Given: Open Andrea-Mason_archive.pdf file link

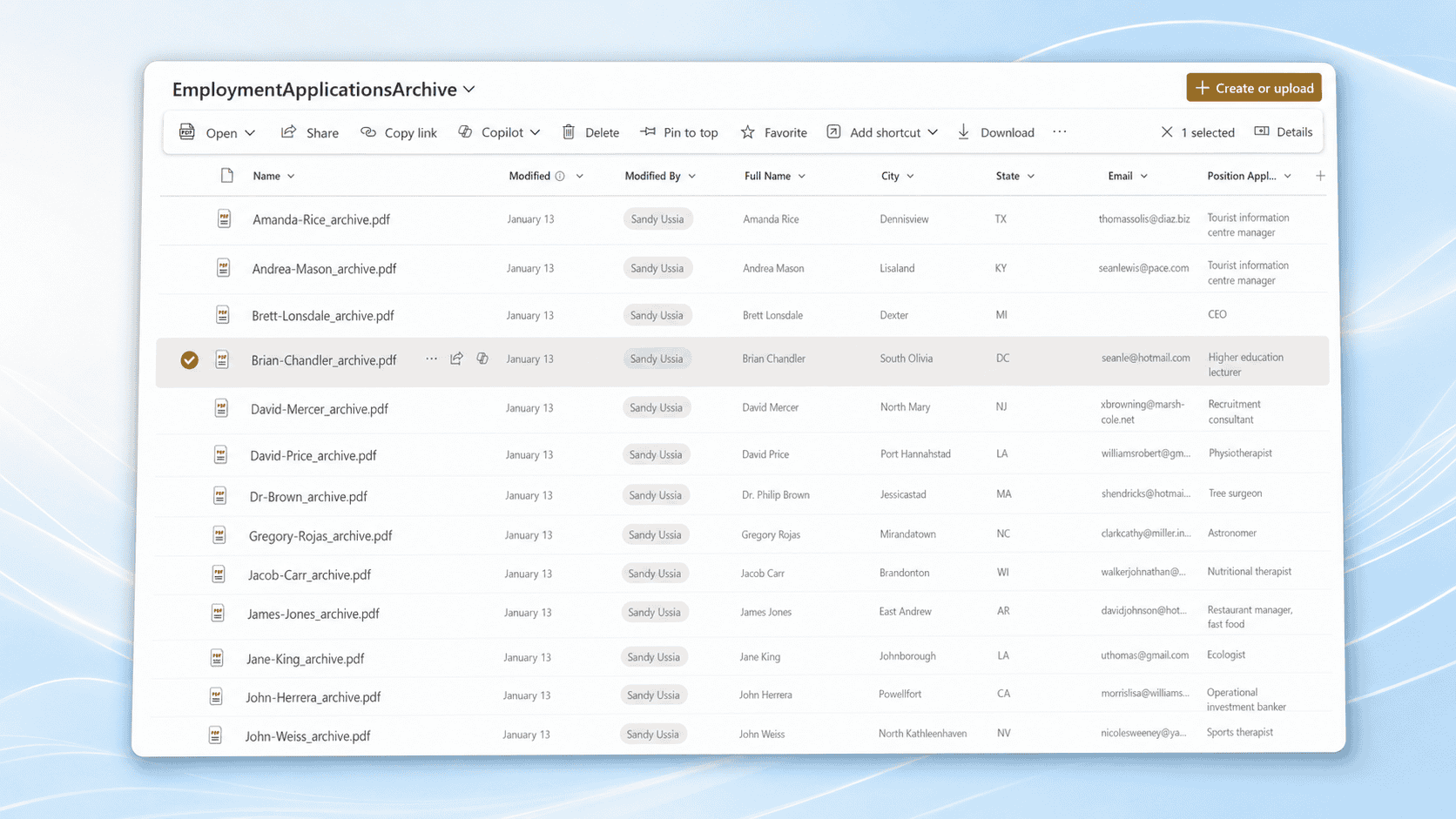Looking at the screenshot, I should (x=324, y=269).
